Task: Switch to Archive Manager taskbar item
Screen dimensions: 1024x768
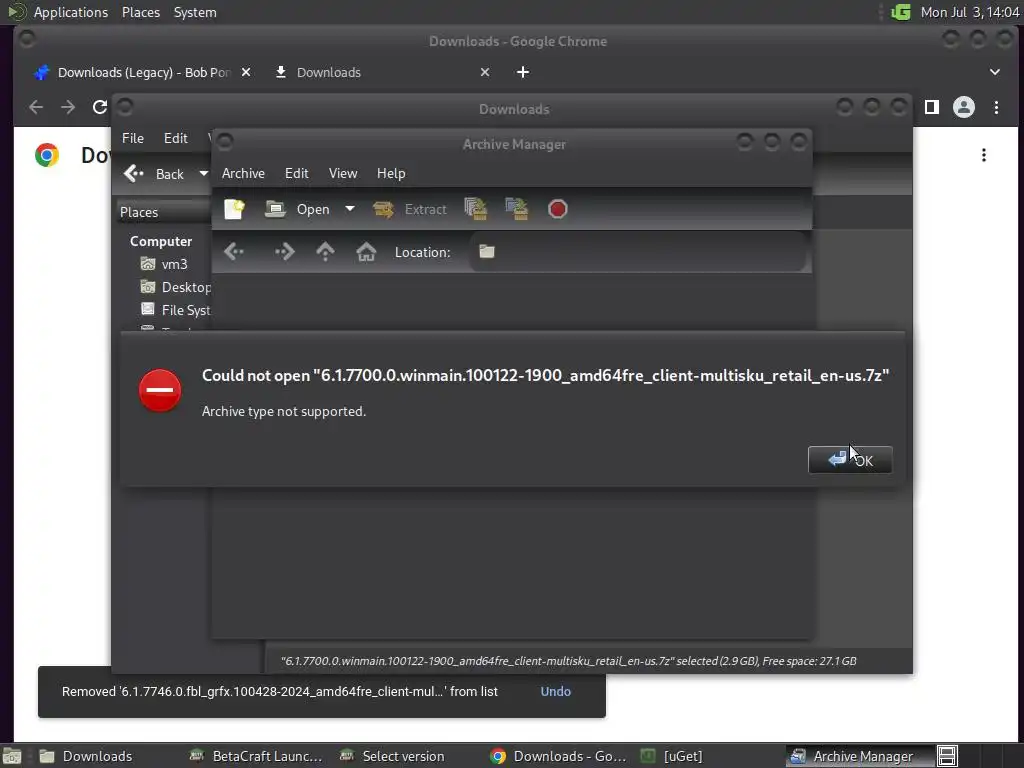Action: pos(859,756)
